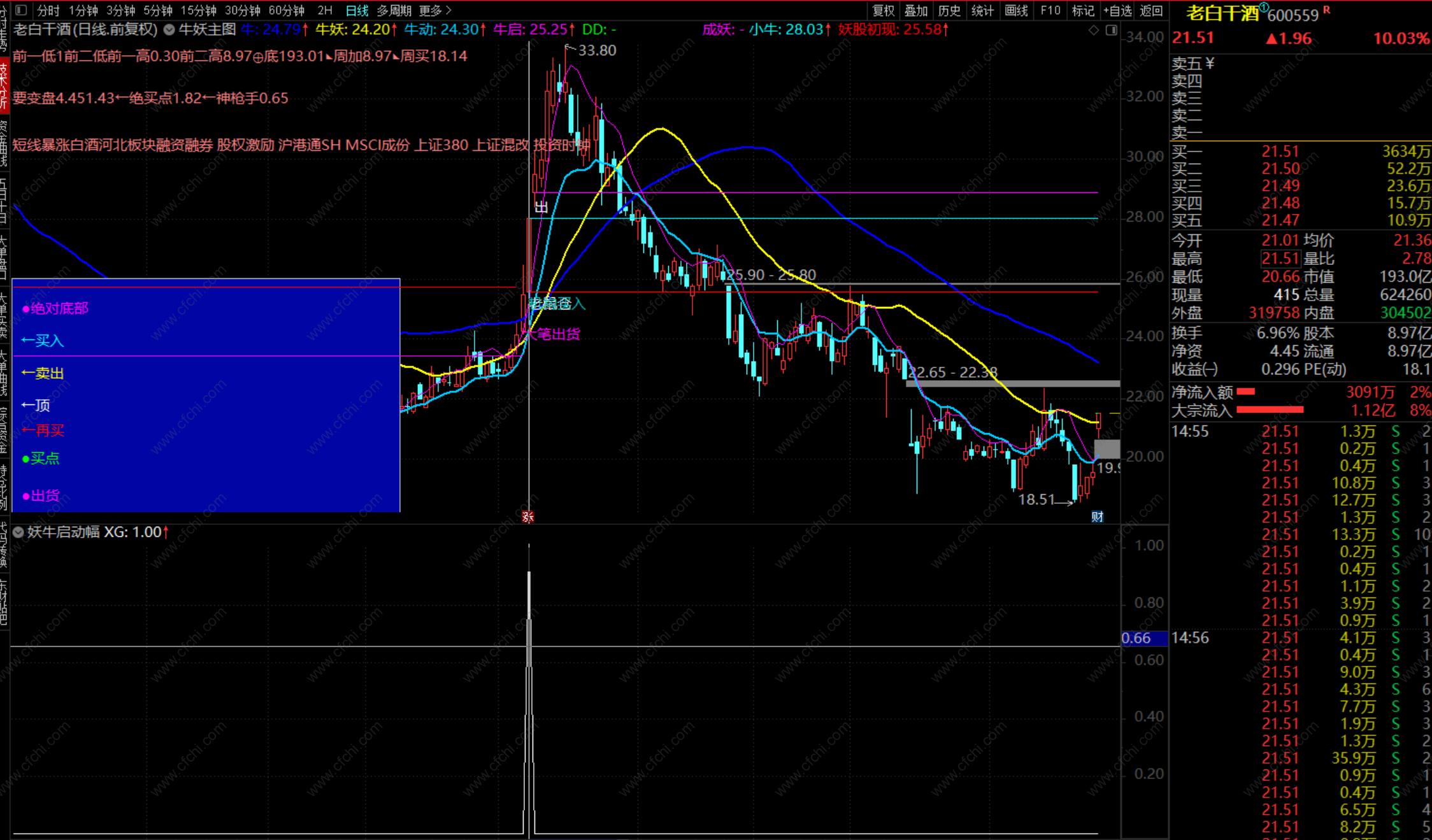Toggle right panel icon near the price axis
Image resolution: width=1432 pixels, height=840 pixels.
(1112, 30)
